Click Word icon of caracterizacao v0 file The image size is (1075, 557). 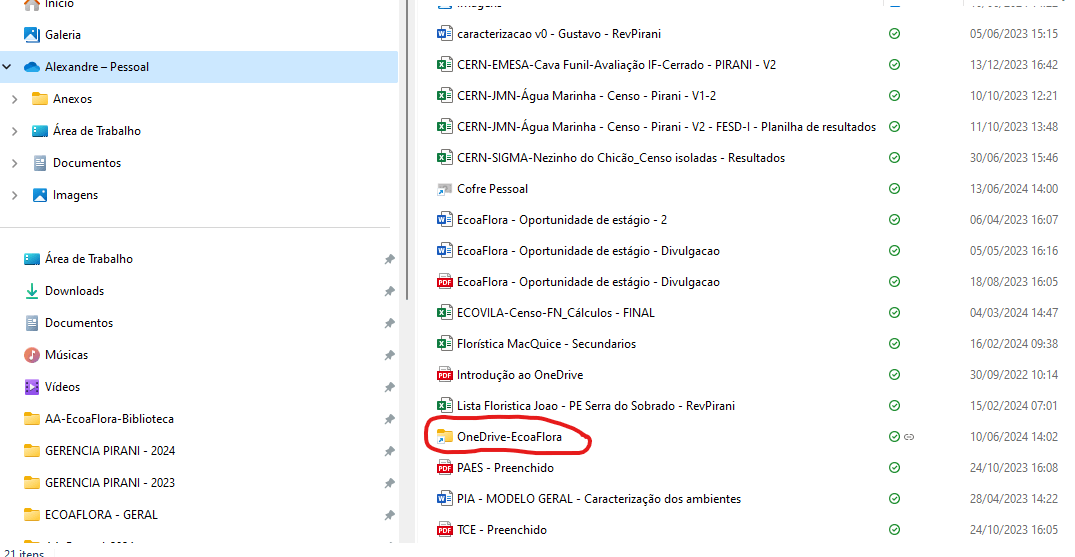[444, 34]
